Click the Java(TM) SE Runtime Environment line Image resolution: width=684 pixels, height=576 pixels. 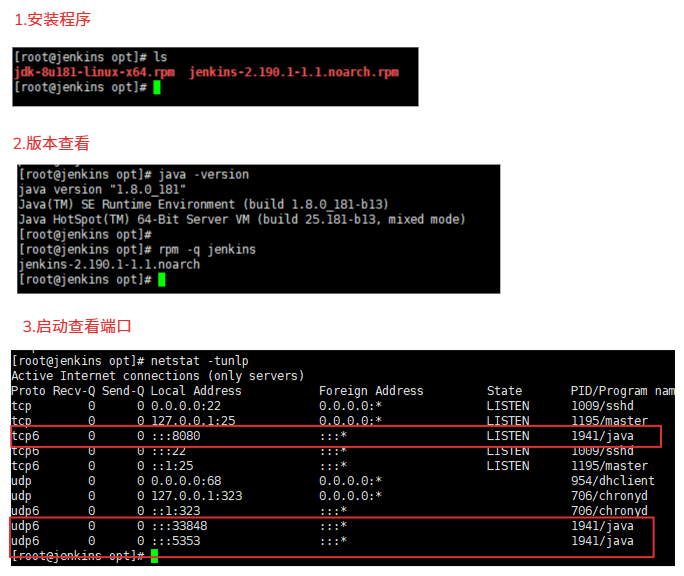203,204
